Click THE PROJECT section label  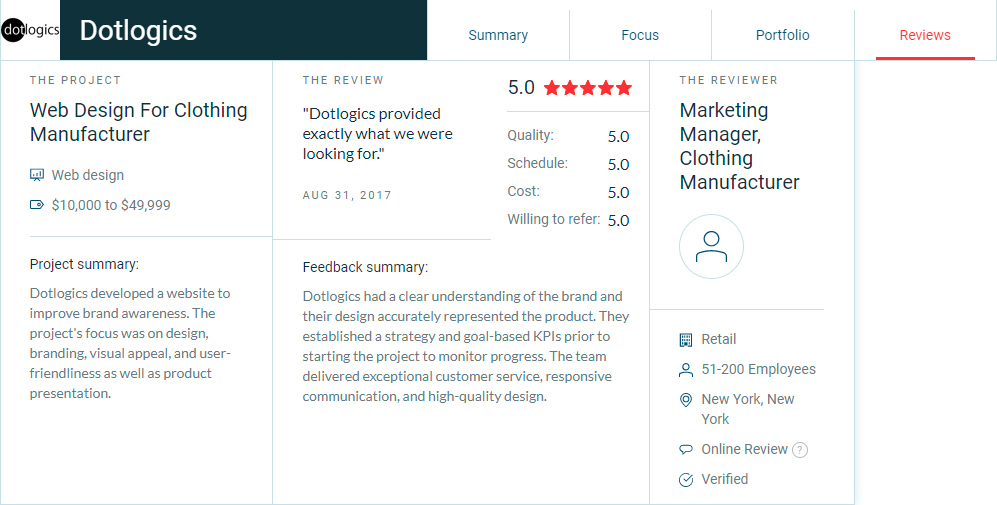75,80
